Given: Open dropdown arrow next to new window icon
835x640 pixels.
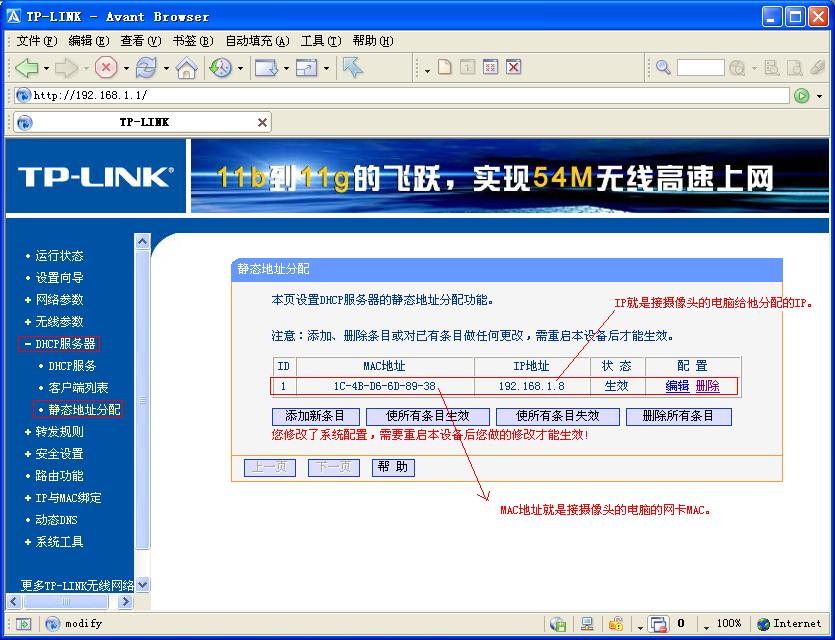Looking at the screenshot, I should [286, 69].
